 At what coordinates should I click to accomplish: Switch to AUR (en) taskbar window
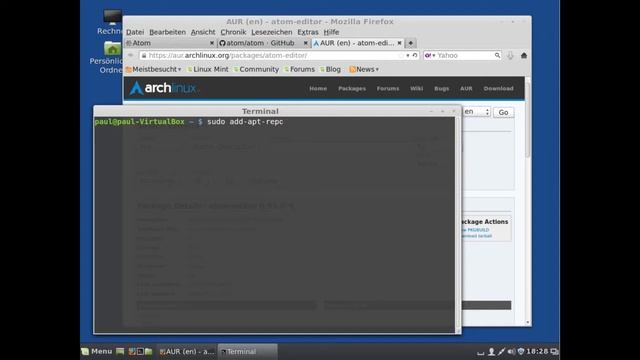[187, 351]
